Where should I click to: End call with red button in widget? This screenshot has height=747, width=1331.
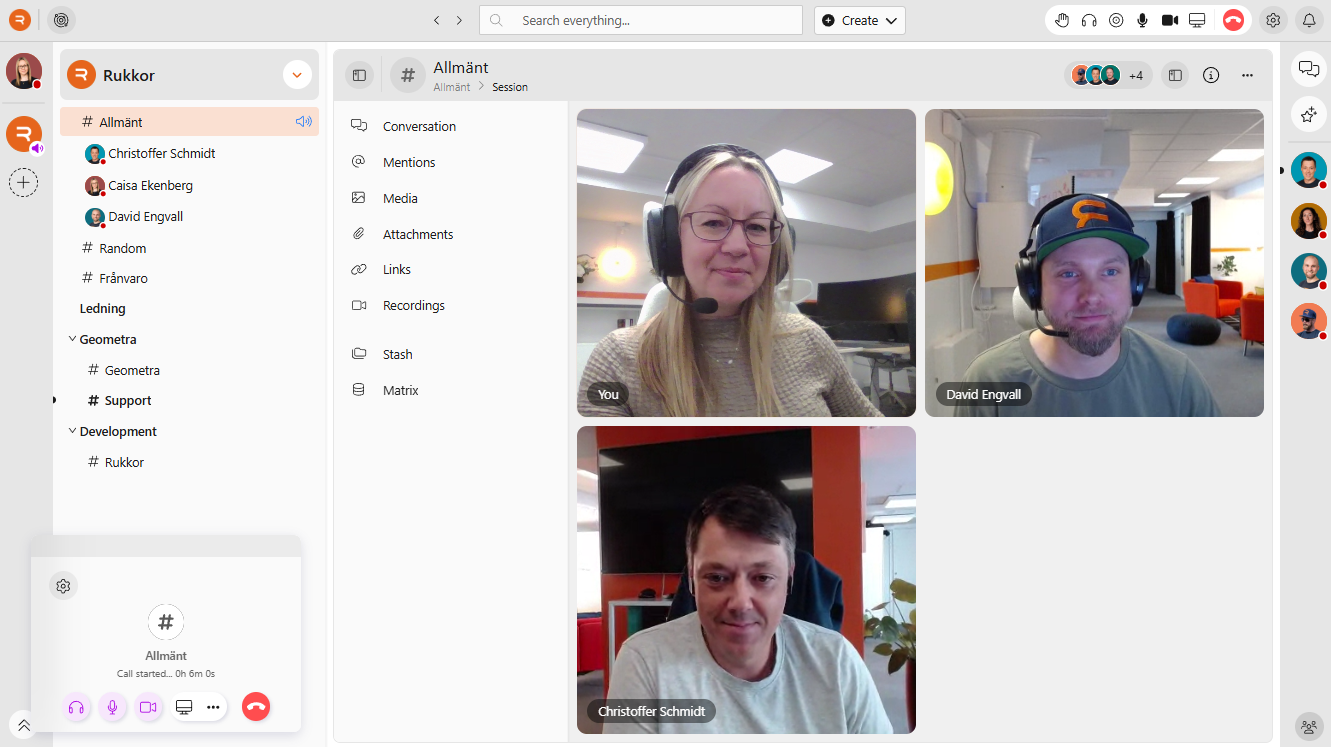tap(256, 707)
